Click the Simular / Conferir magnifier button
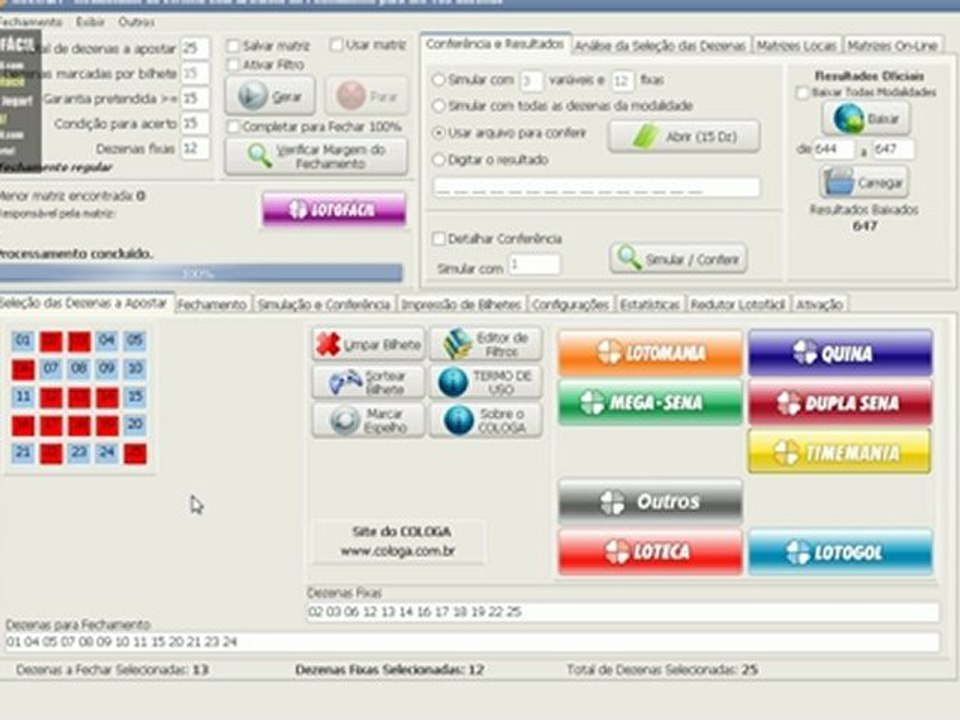 (678, 259)
